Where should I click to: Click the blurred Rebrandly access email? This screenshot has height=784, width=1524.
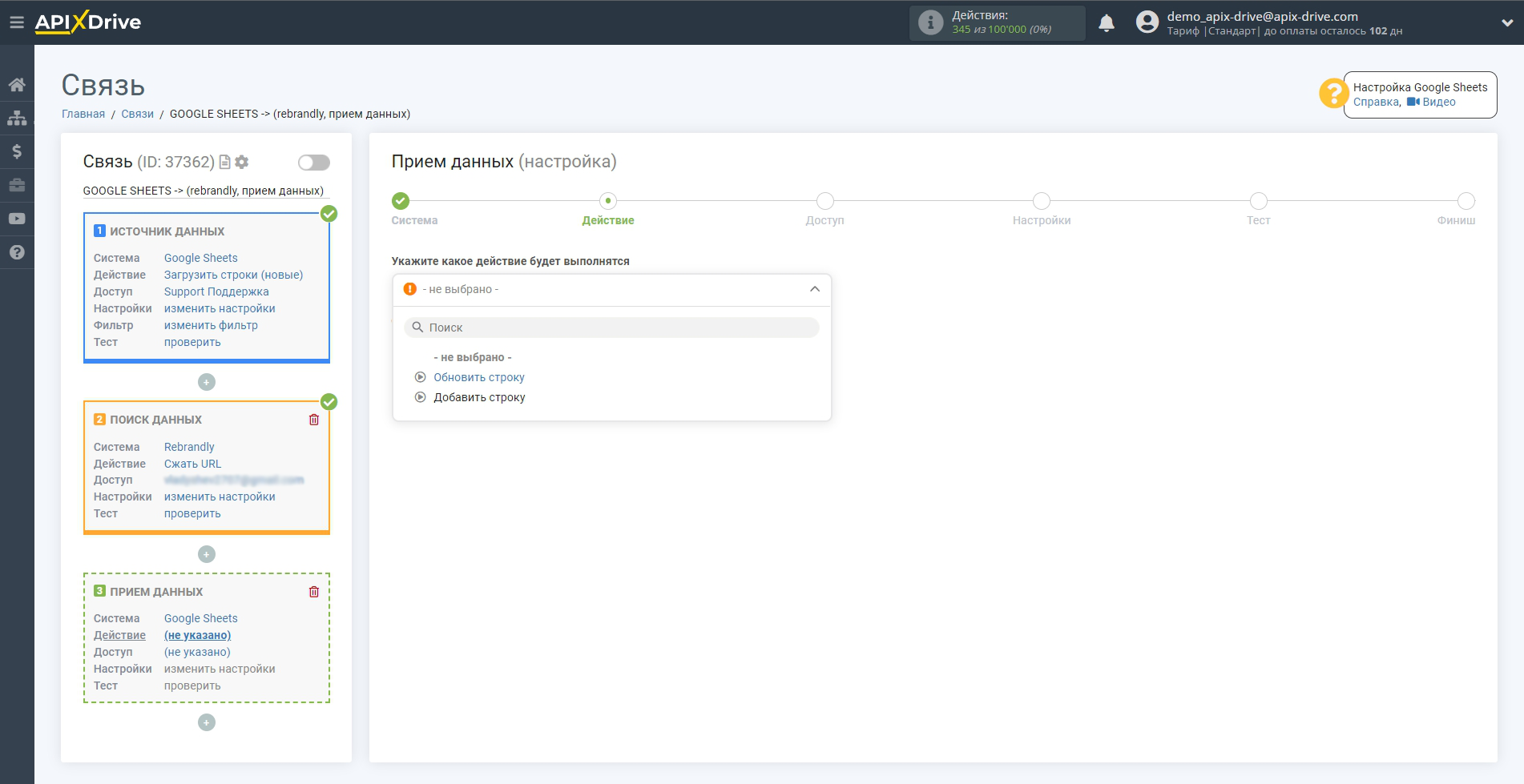[x=234, y=480]
